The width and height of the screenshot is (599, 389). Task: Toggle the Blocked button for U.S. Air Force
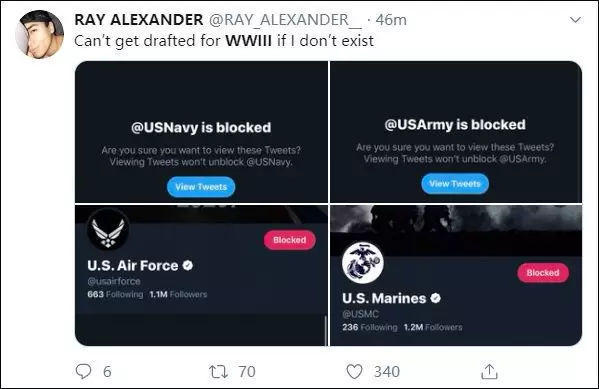pos(290,240)
